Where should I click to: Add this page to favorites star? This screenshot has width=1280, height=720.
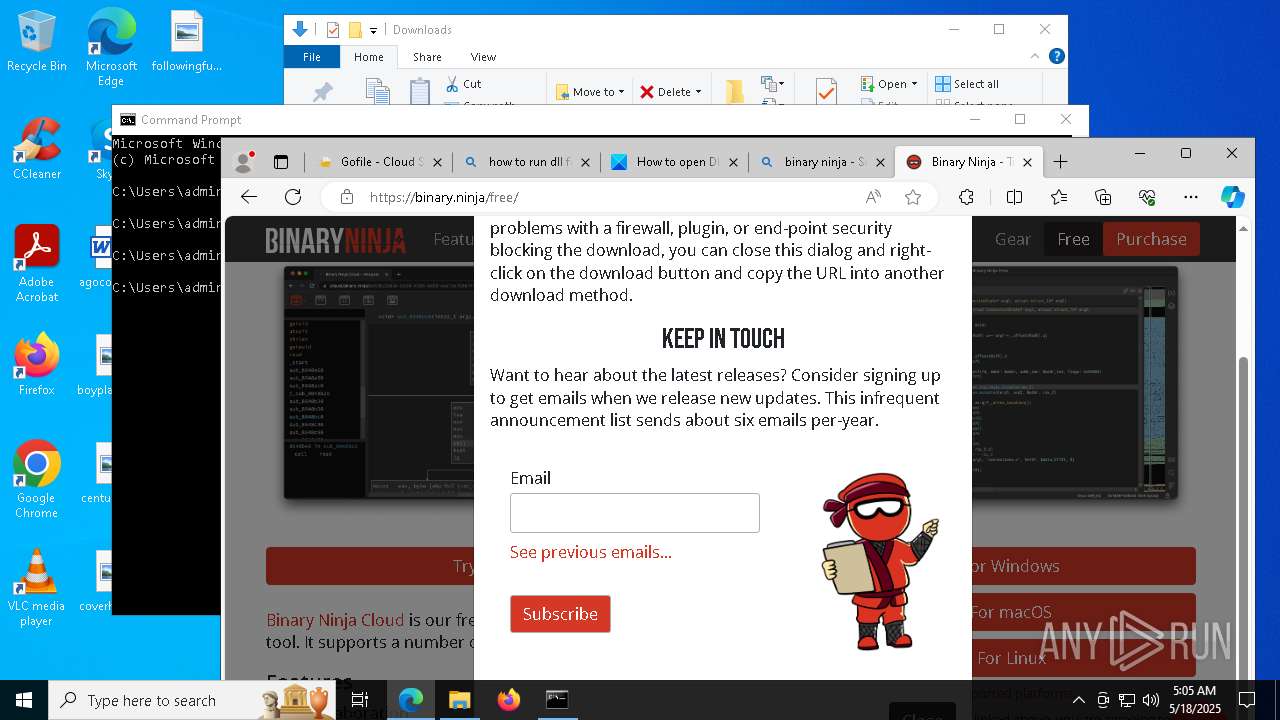[912, 197]
